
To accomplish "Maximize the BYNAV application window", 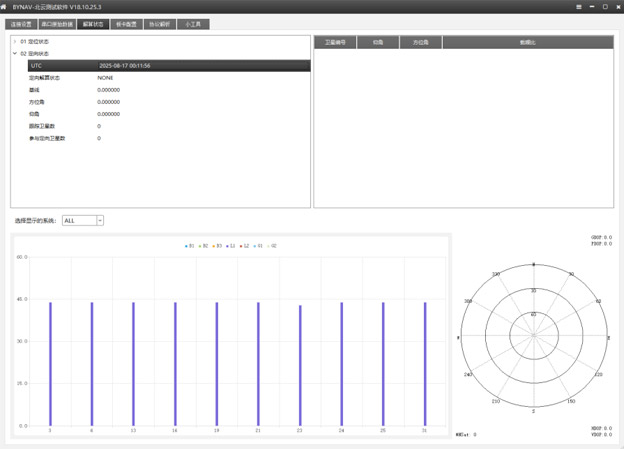I will click(x=605, y=6).
